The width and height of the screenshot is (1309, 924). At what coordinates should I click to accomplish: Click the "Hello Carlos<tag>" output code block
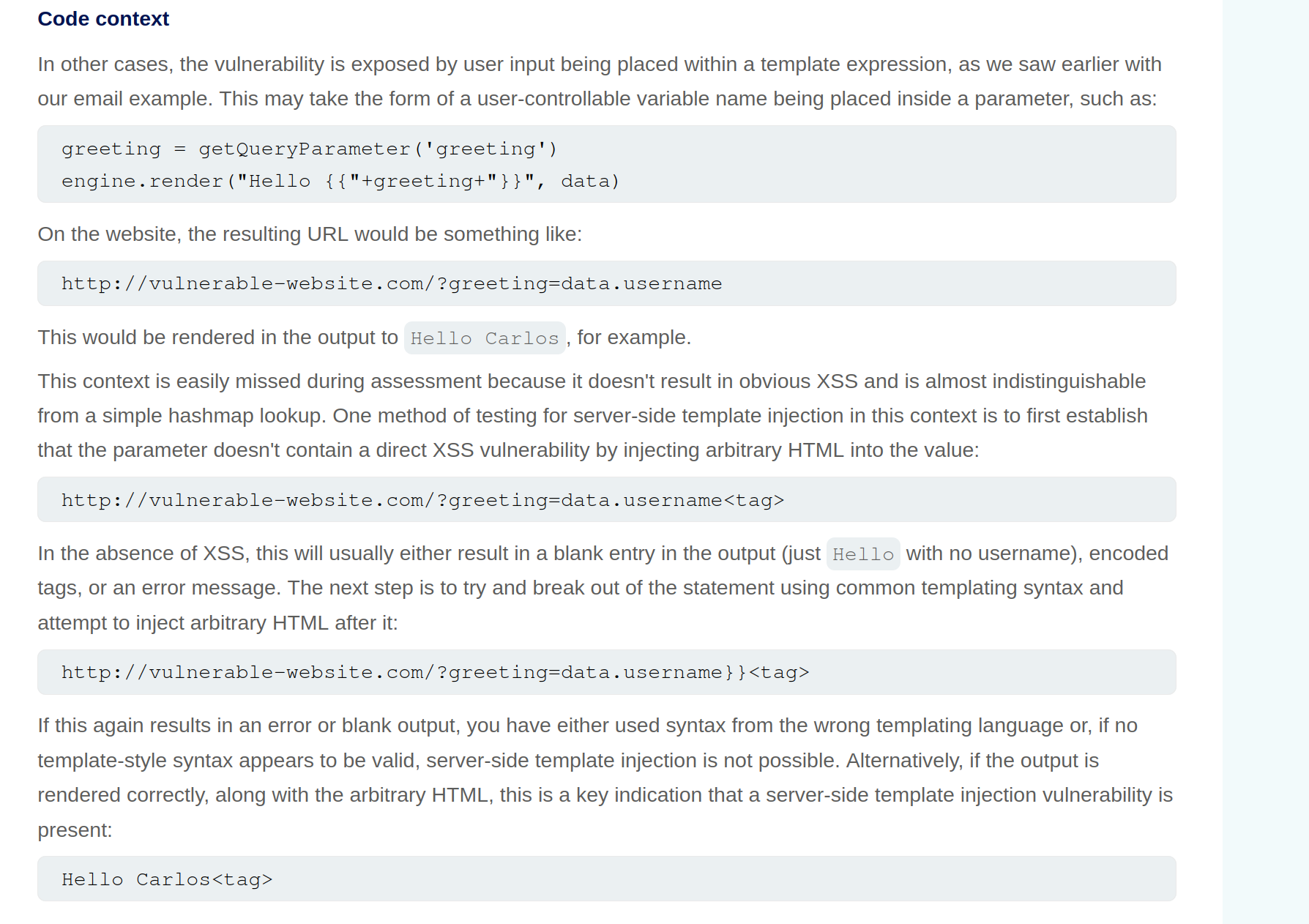(167, 880)
